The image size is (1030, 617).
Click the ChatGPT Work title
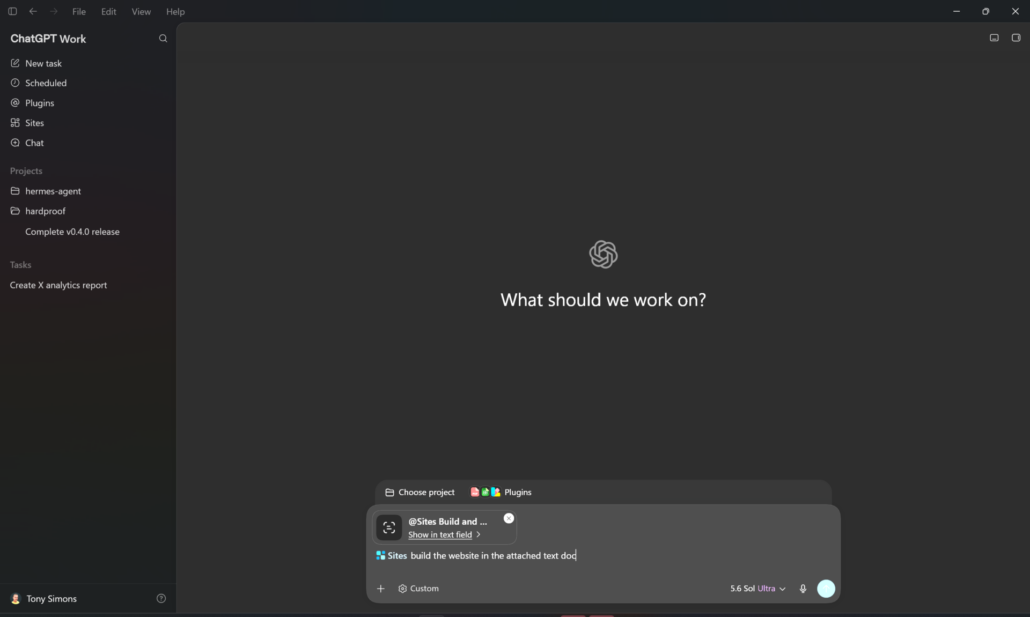click(48, 39)
